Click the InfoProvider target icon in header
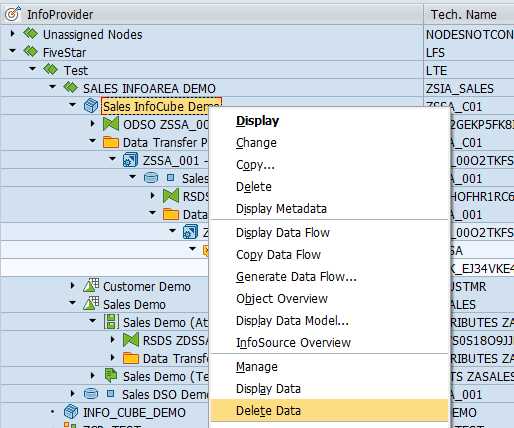Viewport: 514px width, 428px height. pos(13,14)
